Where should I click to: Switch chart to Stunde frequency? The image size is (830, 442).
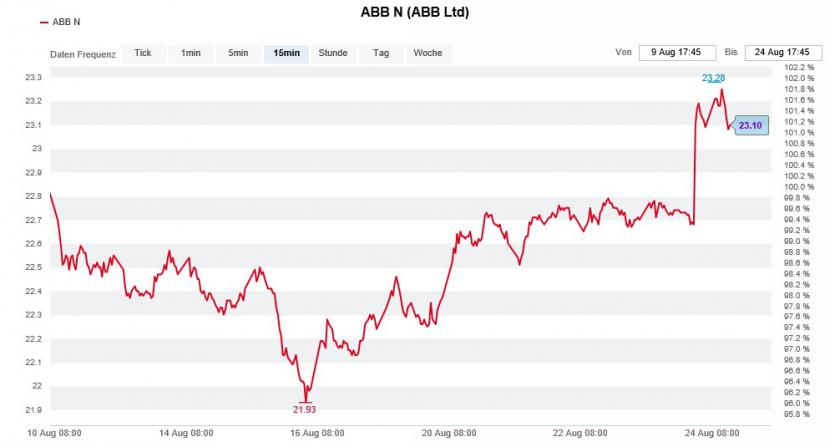tap(333, 53)
